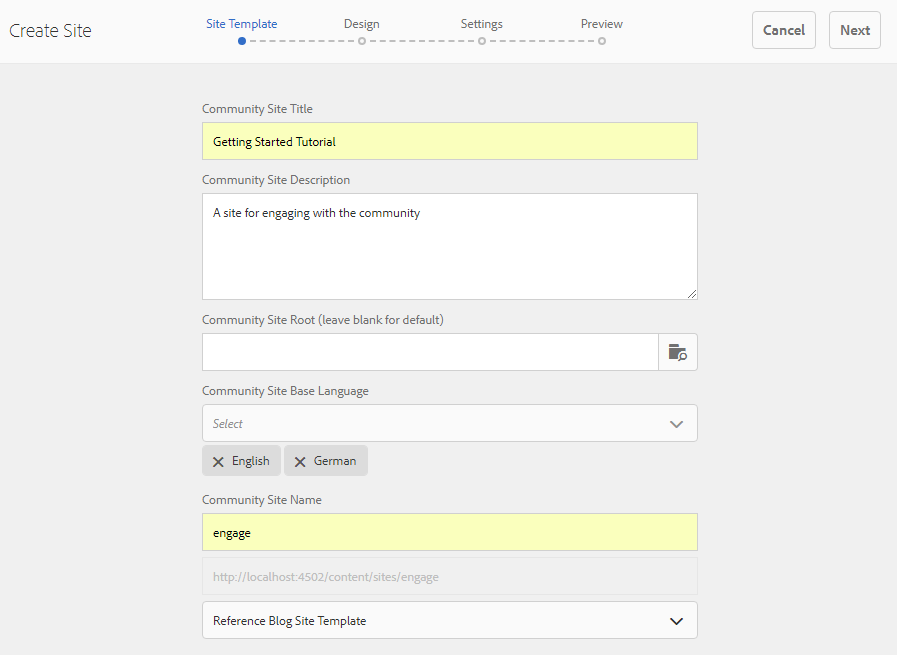This screenshot has height=655, width=897.
Task: Remove the English language tag
Action: point(218,461)
